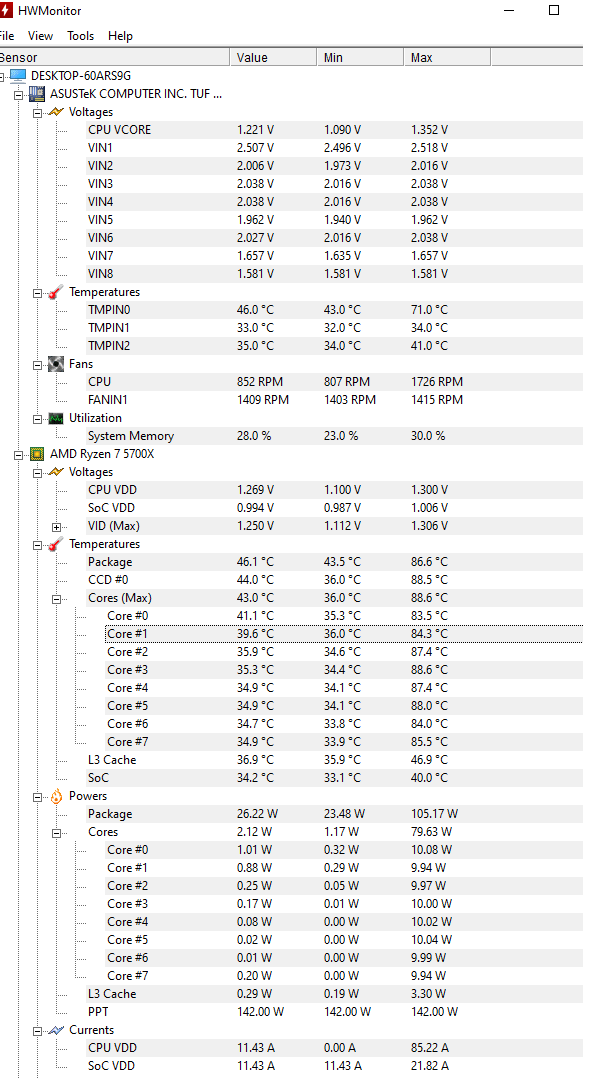Open the Help menu
592x1078 pixels.
point(120,36)
